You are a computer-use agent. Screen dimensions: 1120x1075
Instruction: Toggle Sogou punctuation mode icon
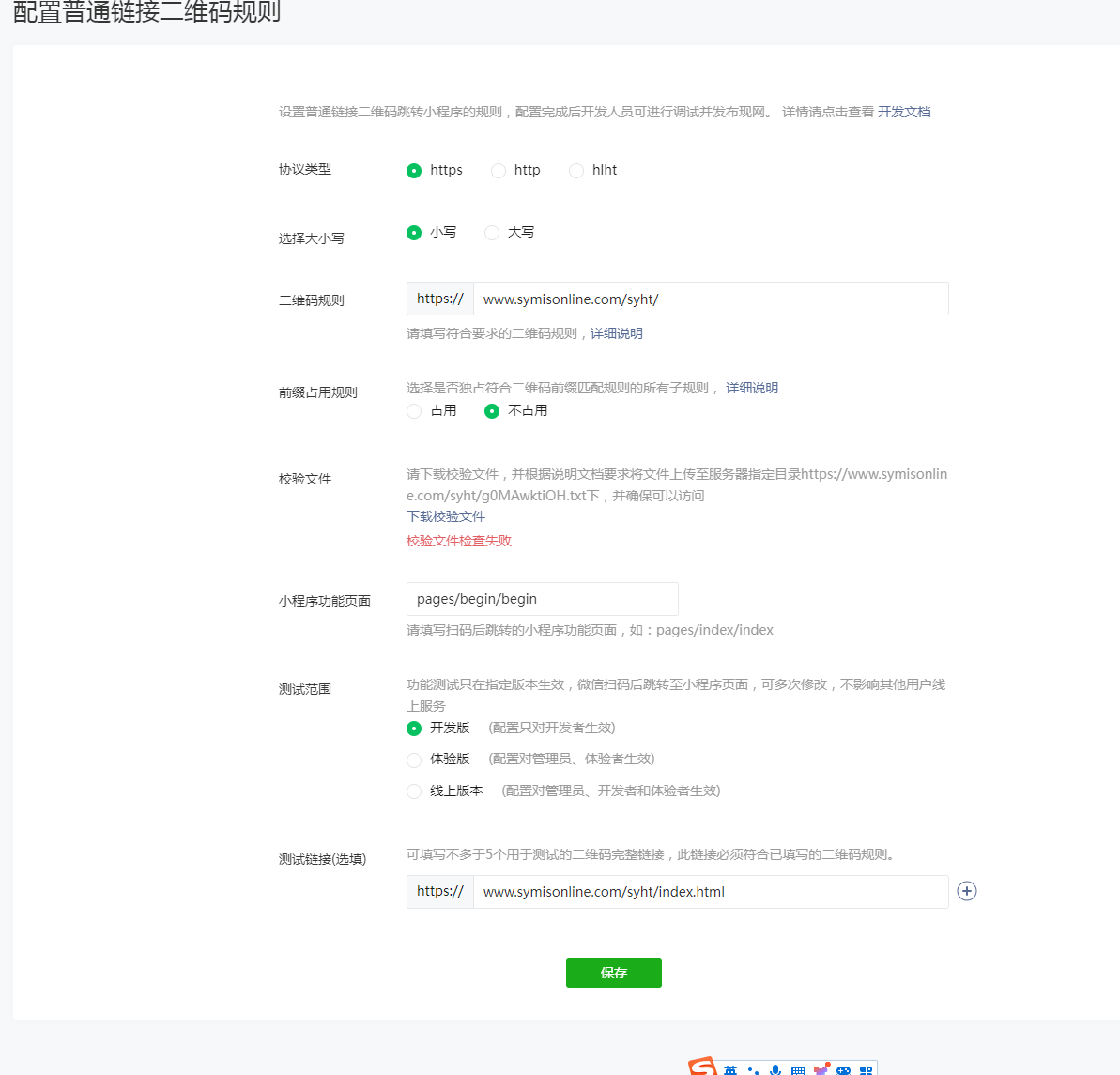click(x=753, y=1070)
